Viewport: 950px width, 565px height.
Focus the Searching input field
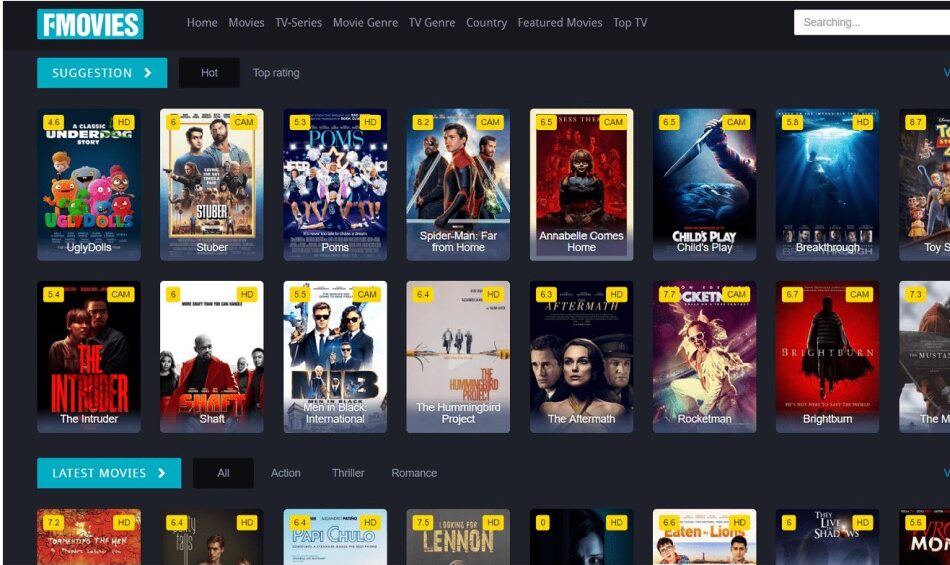pos(872,22)
